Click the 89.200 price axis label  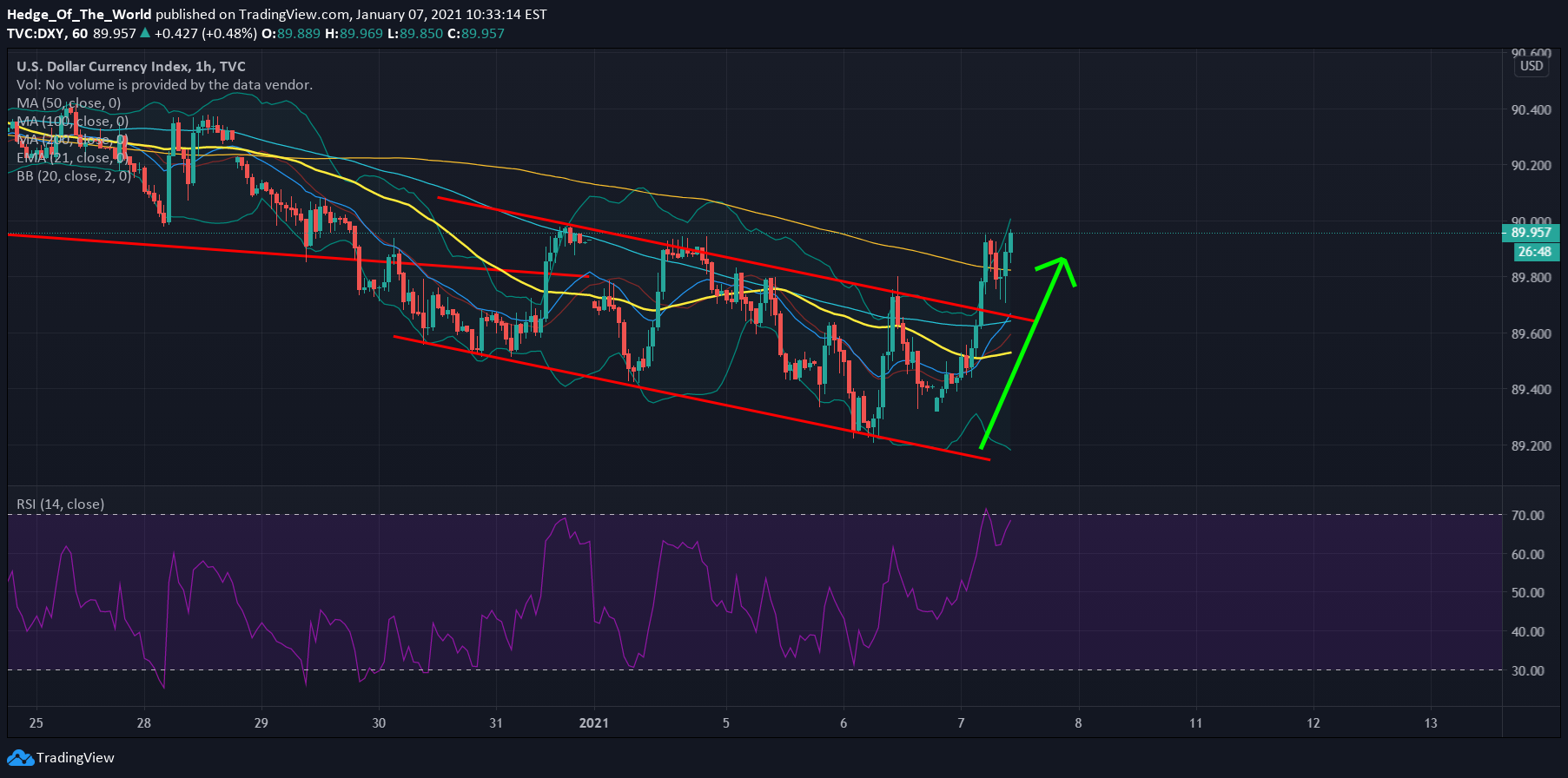point(1531,445)
